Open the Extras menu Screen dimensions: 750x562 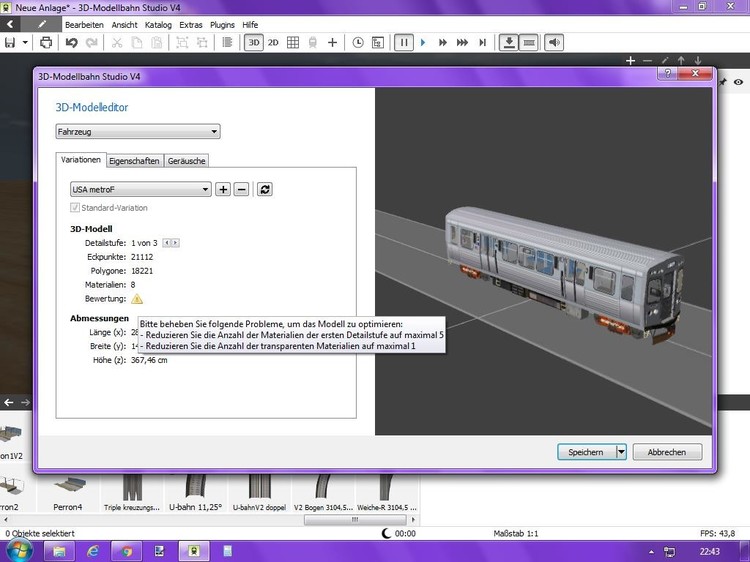(x=191, y=25)
